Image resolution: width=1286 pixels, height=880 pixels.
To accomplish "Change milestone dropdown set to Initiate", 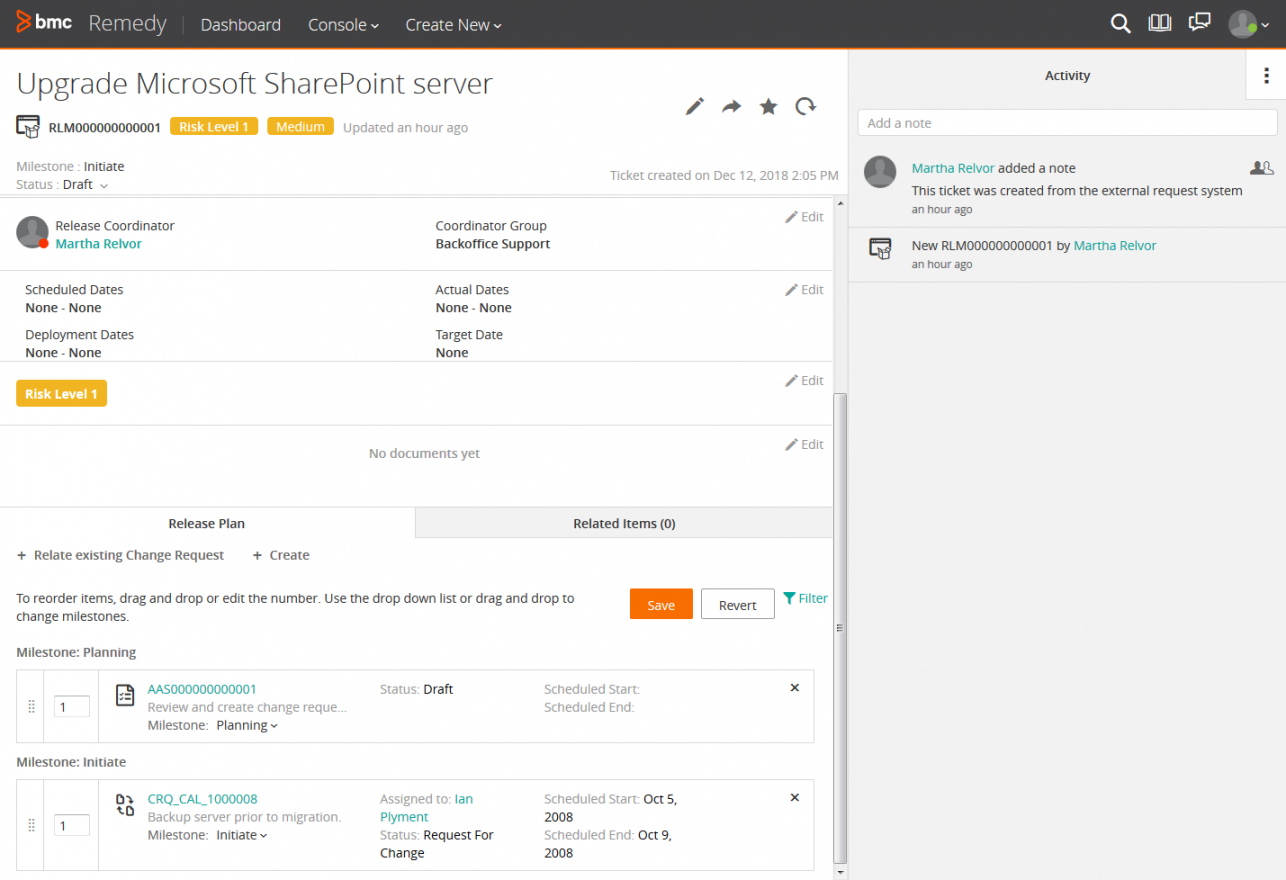I will pyautogui.click(x=242, y=836).
